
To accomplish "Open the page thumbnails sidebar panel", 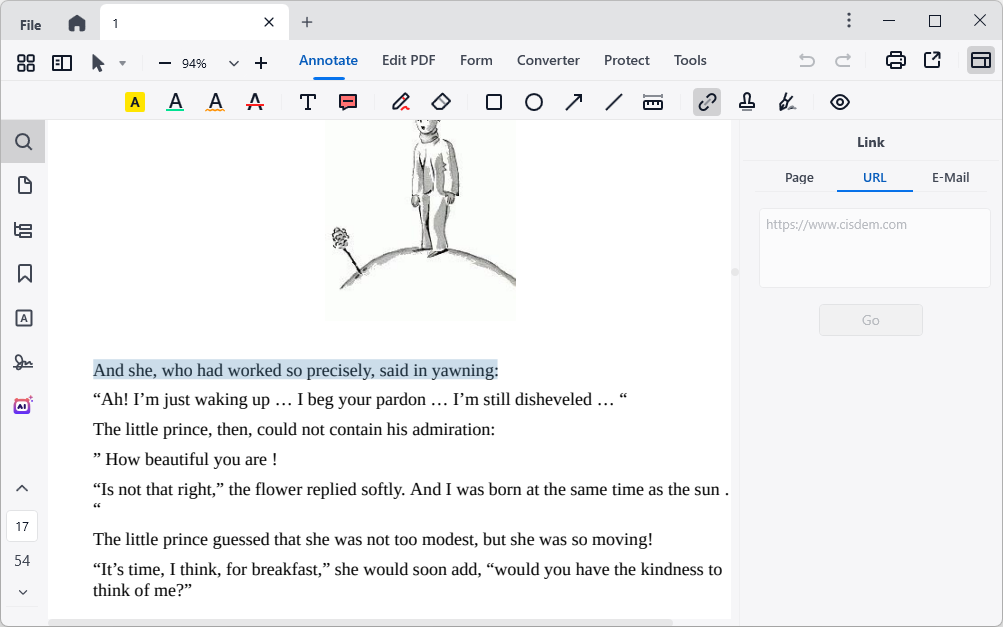I will click(x=22, y=185).
